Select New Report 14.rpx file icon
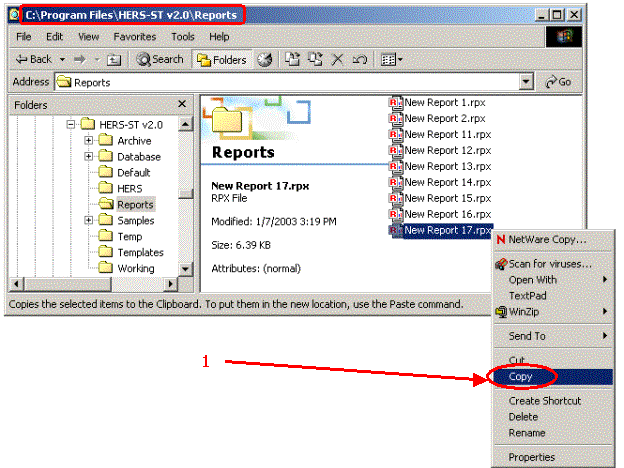 coord(395,182)
